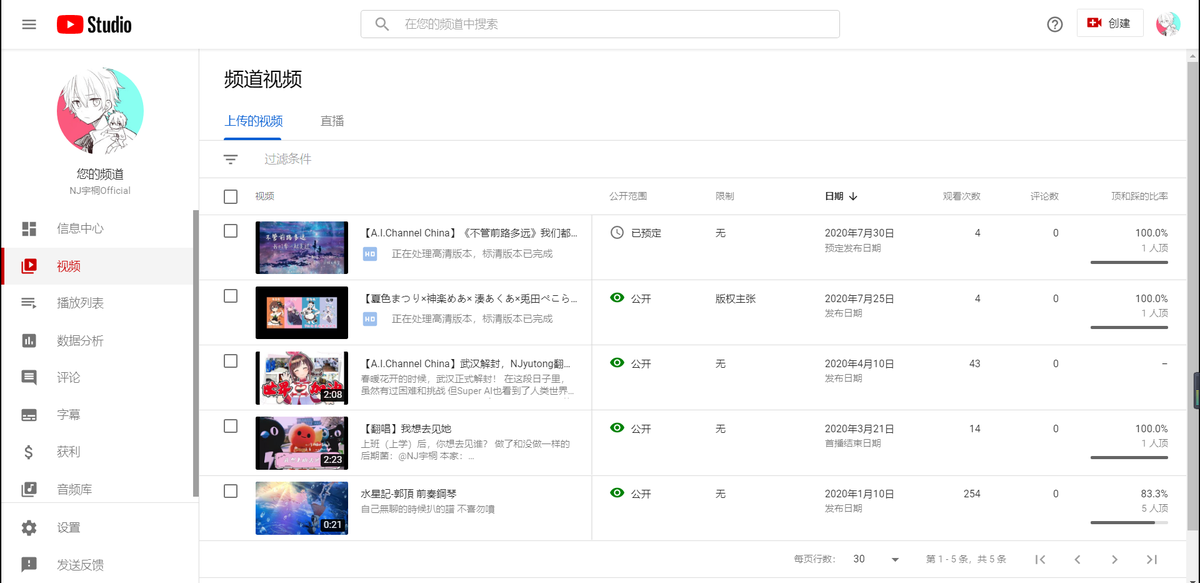Click the 音频库 audio library icon
Image resolution: width=1200 pixels, height=583 pixels.
(x=29, y=489)
